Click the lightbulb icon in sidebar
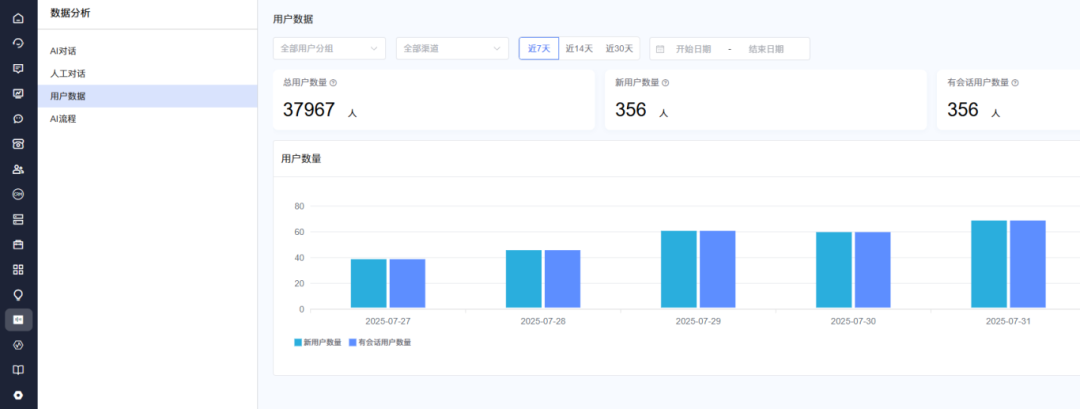 (18, 294)
